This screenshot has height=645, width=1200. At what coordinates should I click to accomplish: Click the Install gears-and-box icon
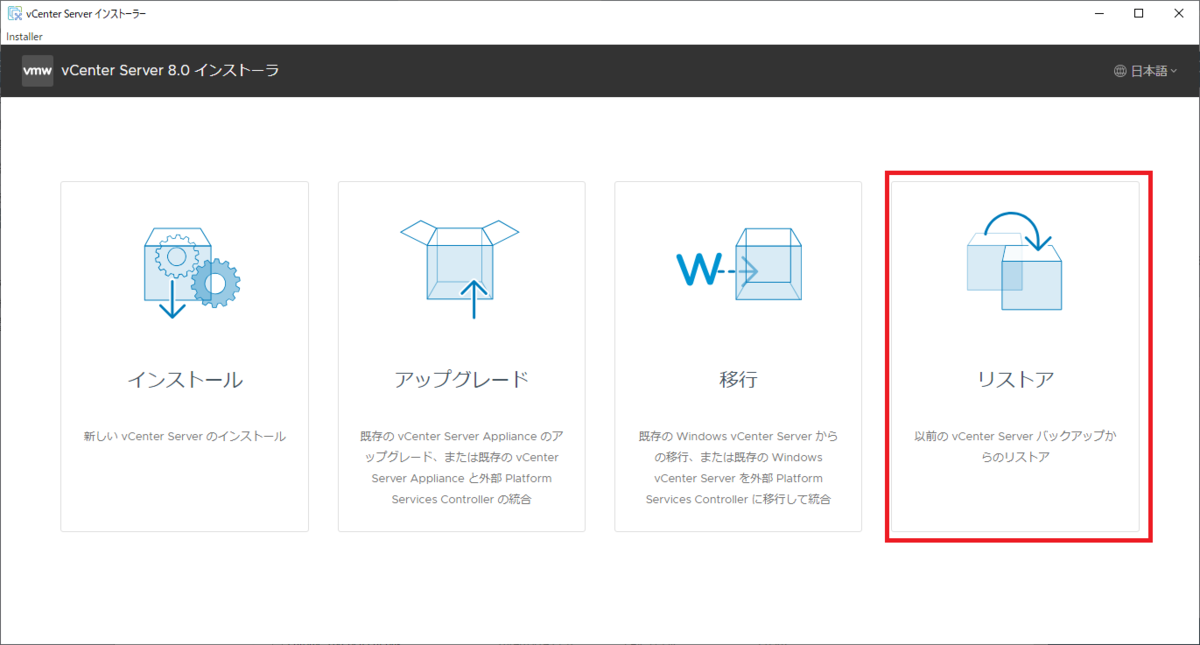[192, 271]
